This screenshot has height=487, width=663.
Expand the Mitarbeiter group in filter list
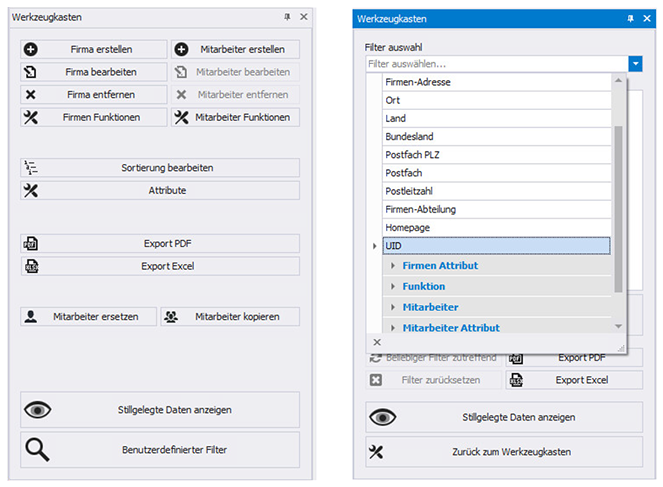(393, 307)
